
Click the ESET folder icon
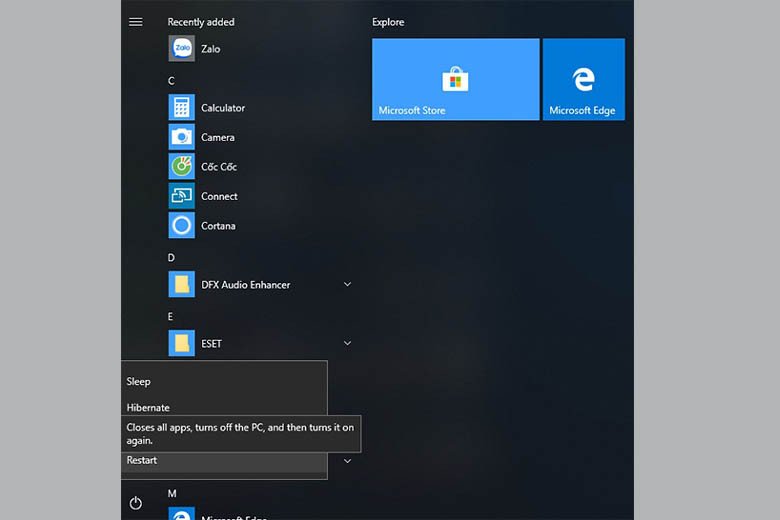(182, 343)
